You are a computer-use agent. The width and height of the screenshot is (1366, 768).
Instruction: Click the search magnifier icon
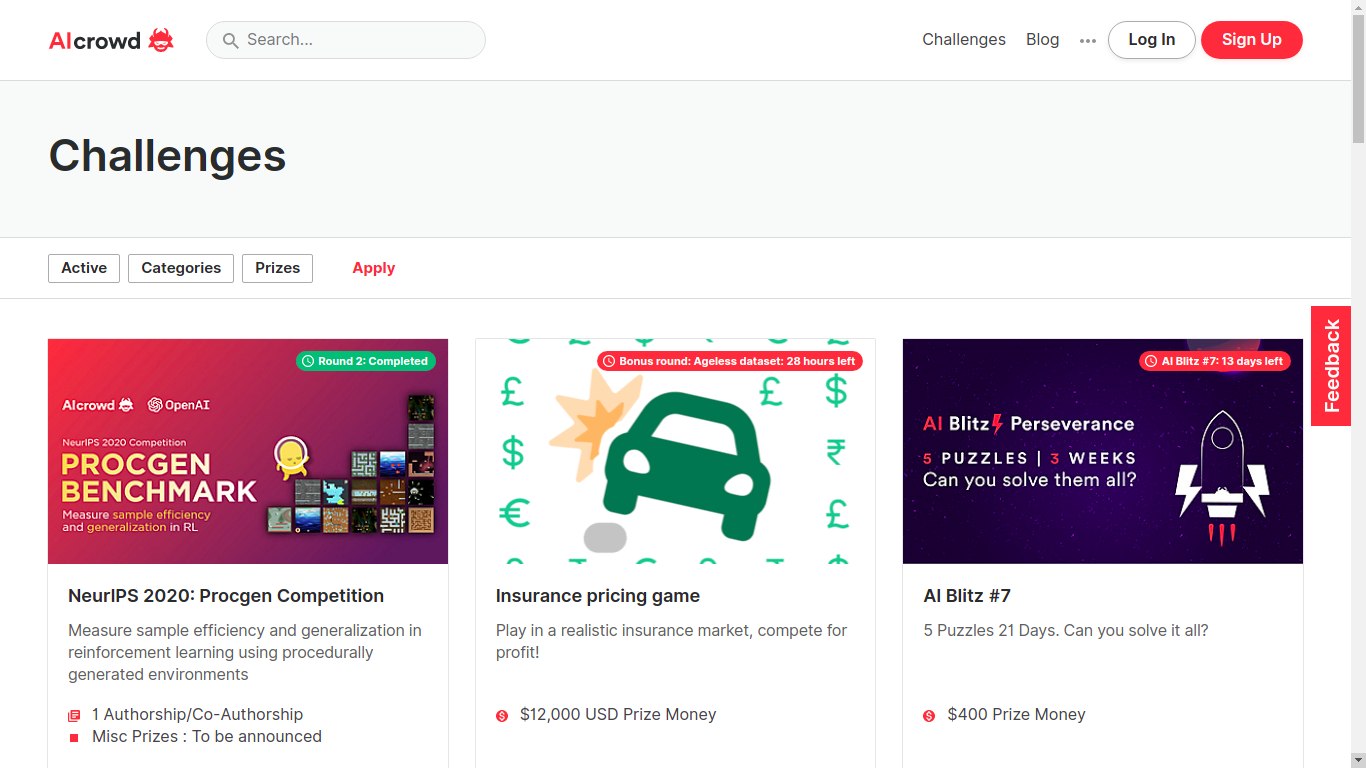[x=230, y=40]
